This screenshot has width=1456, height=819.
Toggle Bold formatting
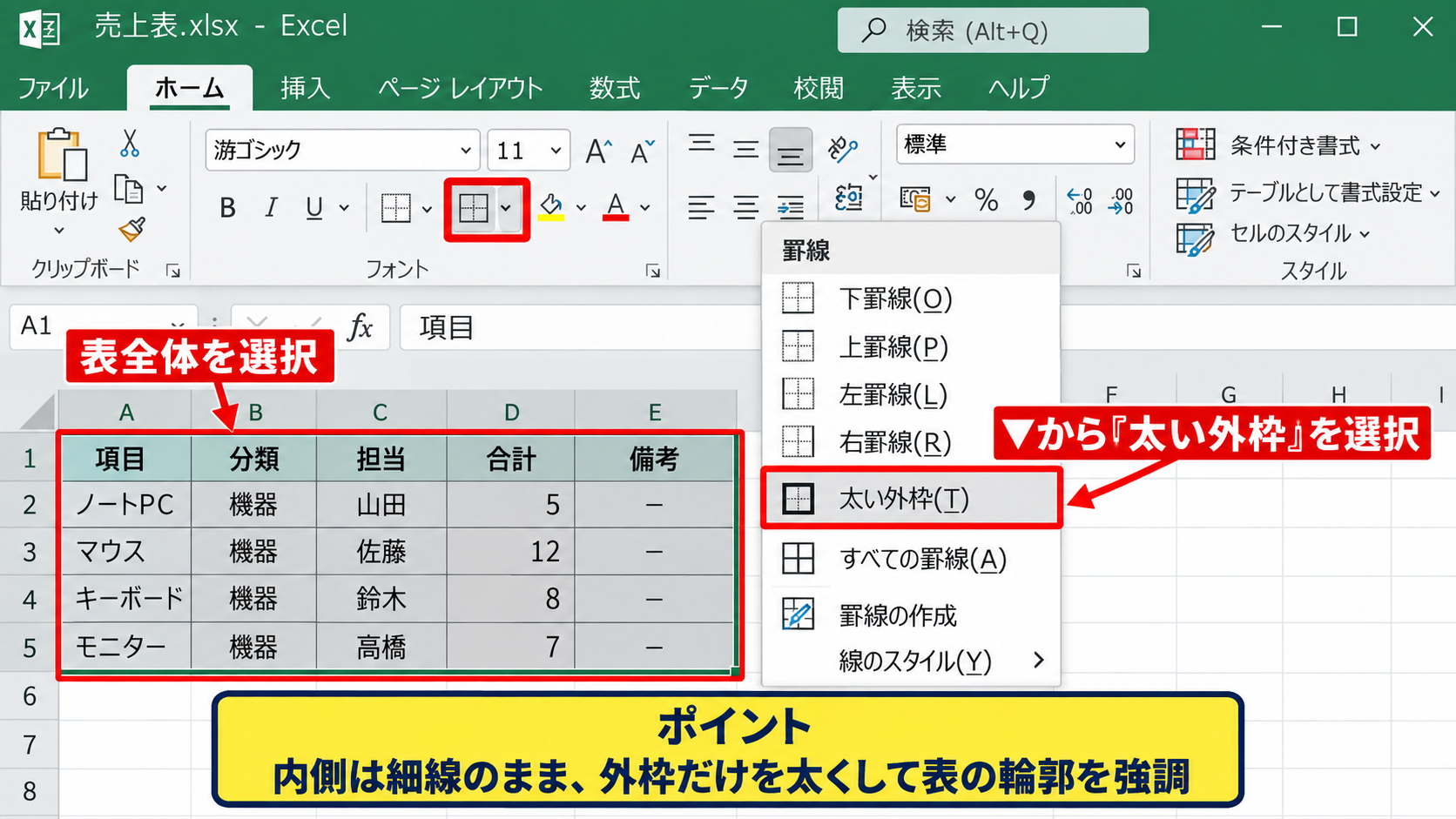click(x=227, y=208)
